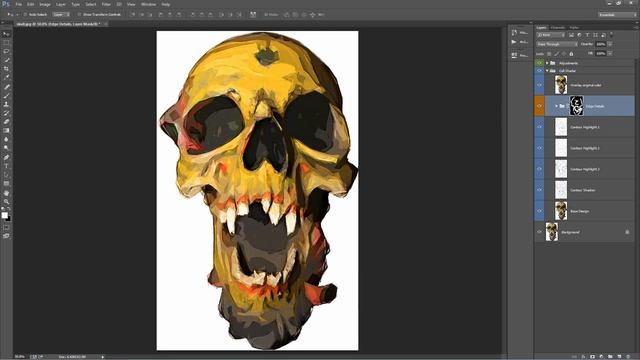Screen dimensions: 640x360
Task: Open the Filter menu
Action: (106, 4)
